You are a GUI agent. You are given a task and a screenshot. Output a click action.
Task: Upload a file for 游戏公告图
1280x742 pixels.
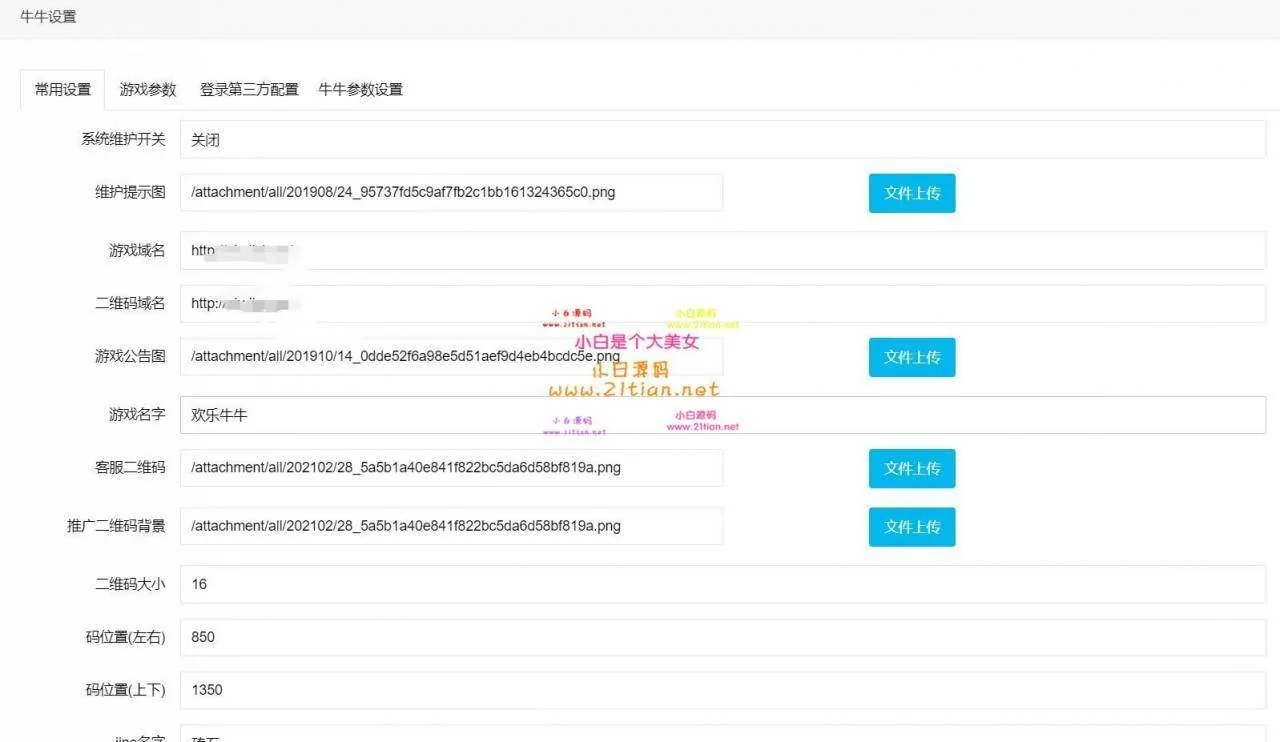(x=911, y=357)
